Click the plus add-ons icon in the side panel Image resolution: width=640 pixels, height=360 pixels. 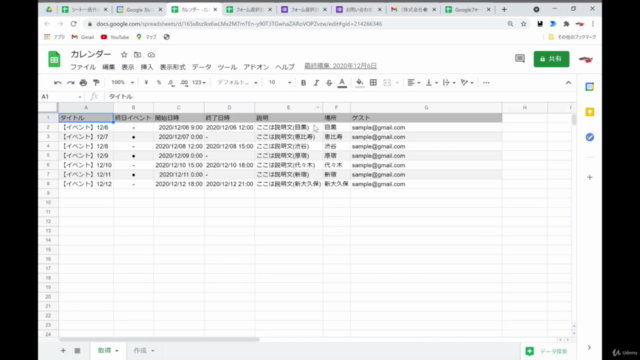(589, 178)
